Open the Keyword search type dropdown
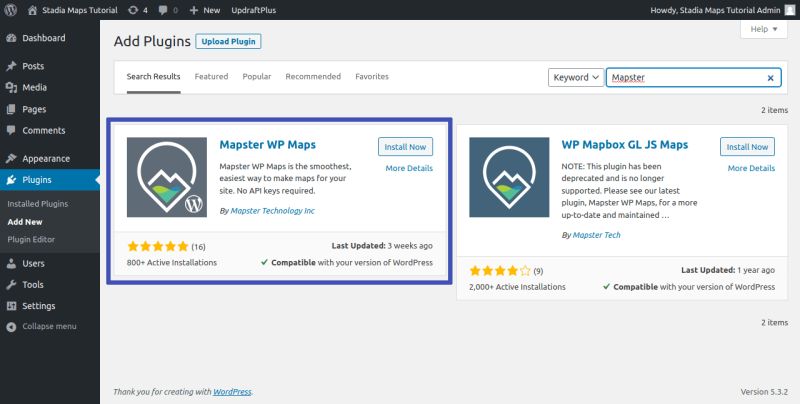Screen dimensions: 800x404 pos(576,78)
